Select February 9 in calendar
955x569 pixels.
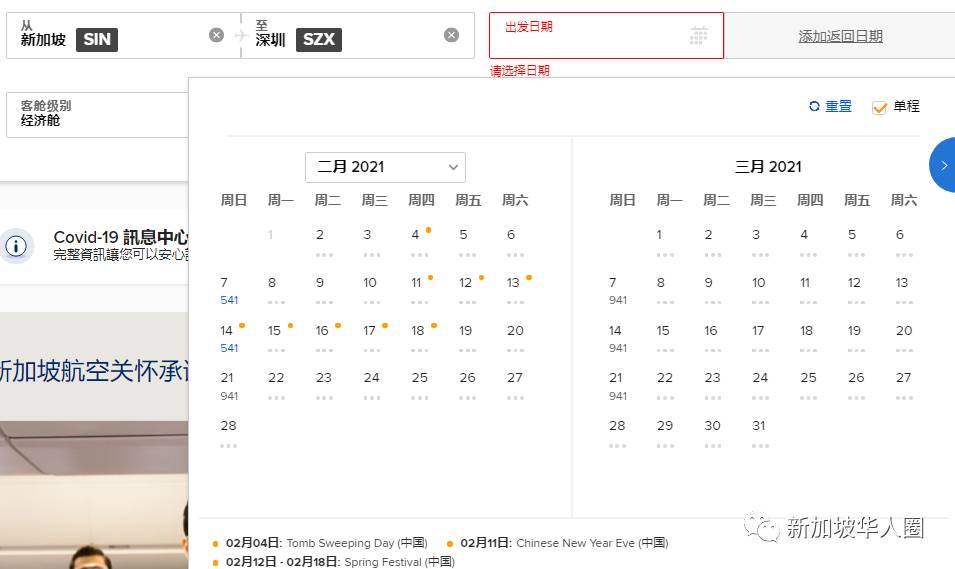tap(324, 291)
